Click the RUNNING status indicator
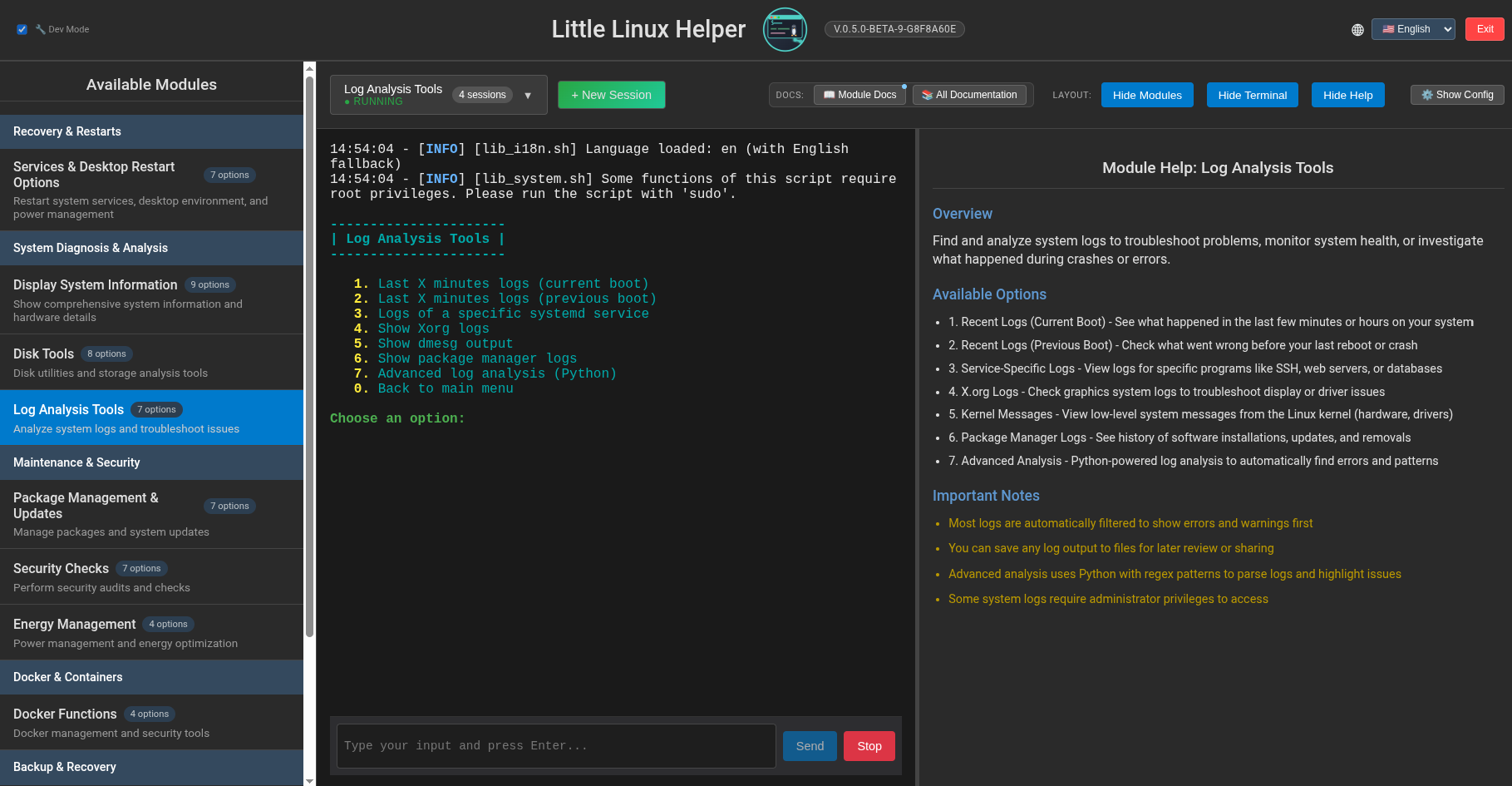The width and height of the screenshot is (1512, 786). (373, 101)
